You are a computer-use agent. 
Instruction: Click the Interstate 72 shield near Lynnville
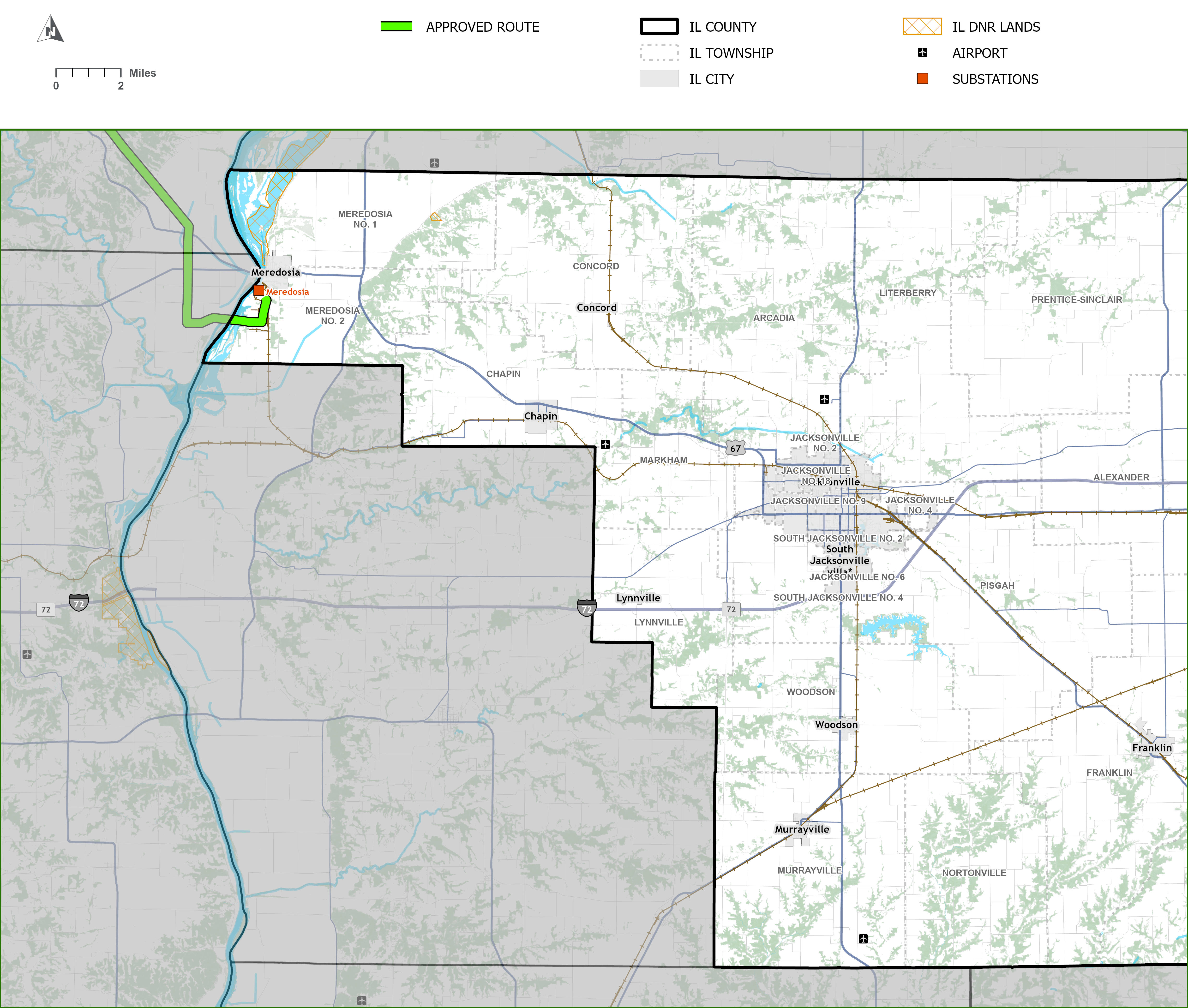586,608
